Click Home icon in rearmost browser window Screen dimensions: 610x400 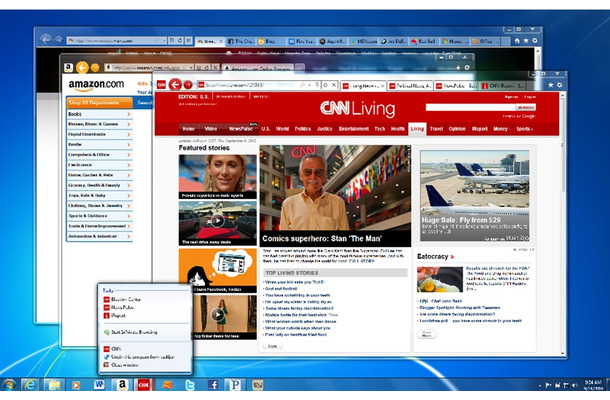coord(517,40)
